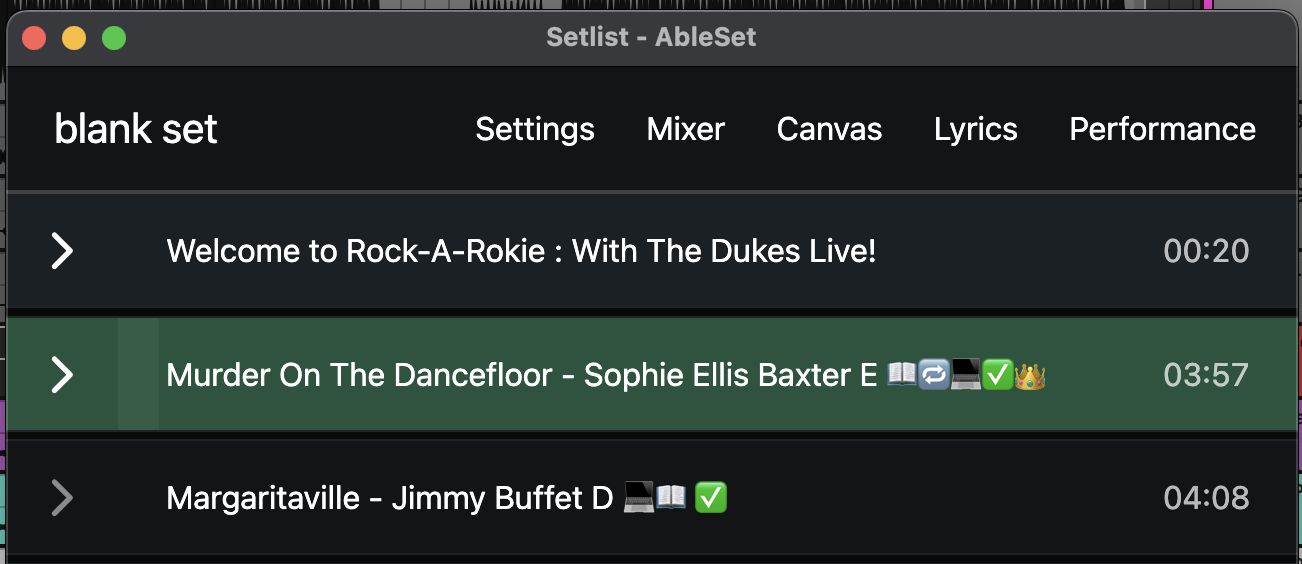Click the repeat loop emoji on Murder On The Dancefloor
This screenshot has height=564, width=1302.
(x=934, y=376)
